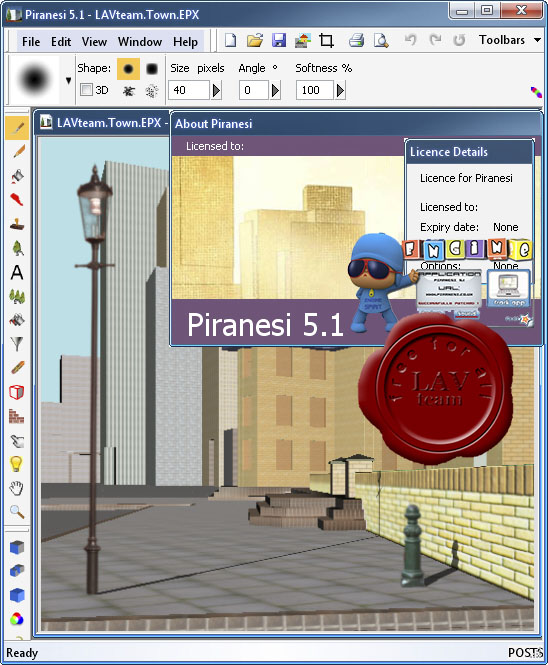Open the Toolbars dropdown
548x665 pixels.
510,40
